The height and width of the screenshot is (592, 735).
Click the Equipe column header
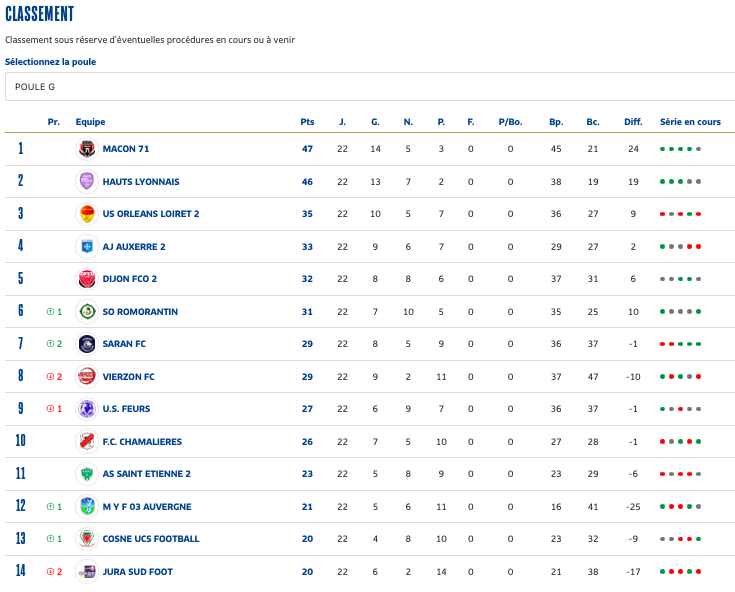tap(90, 122)
